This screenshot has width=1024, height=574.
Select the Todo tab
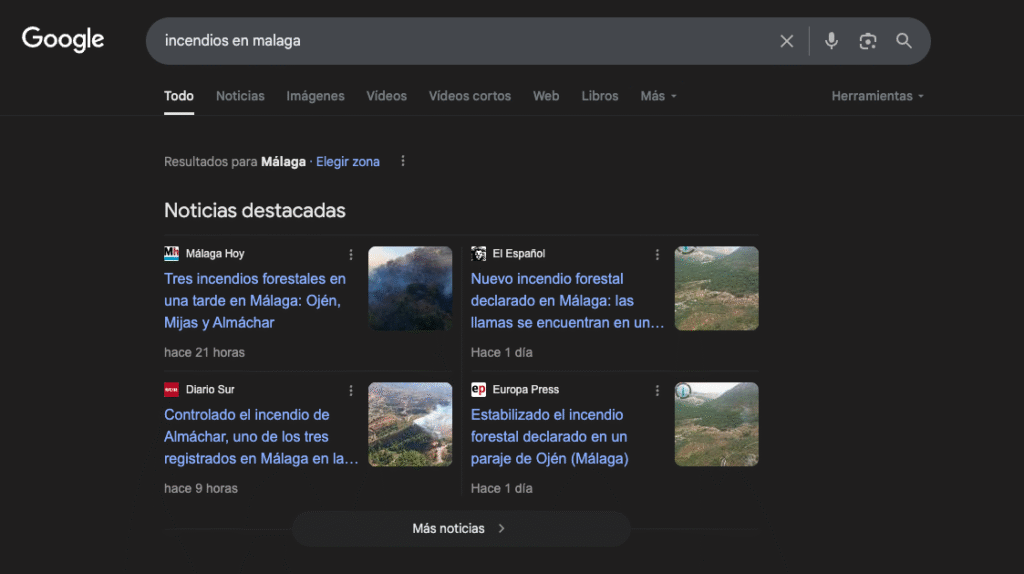coord(178,96)
